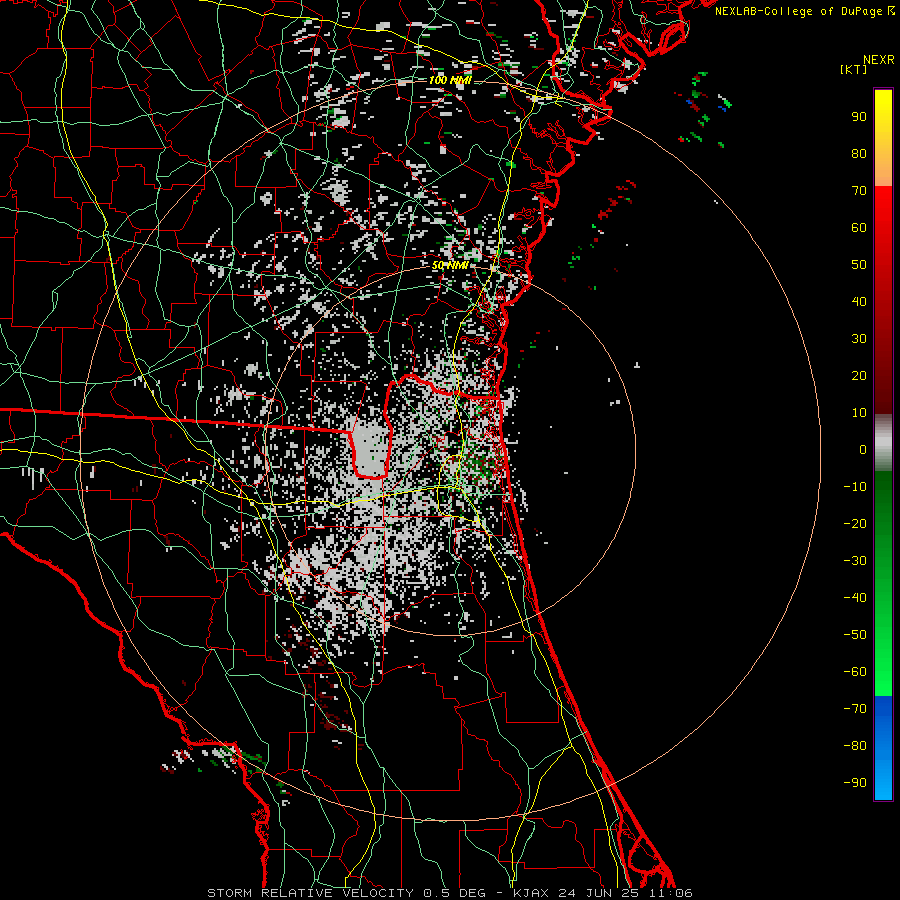Click the 100 NMI range ring label

pos(450,80)
